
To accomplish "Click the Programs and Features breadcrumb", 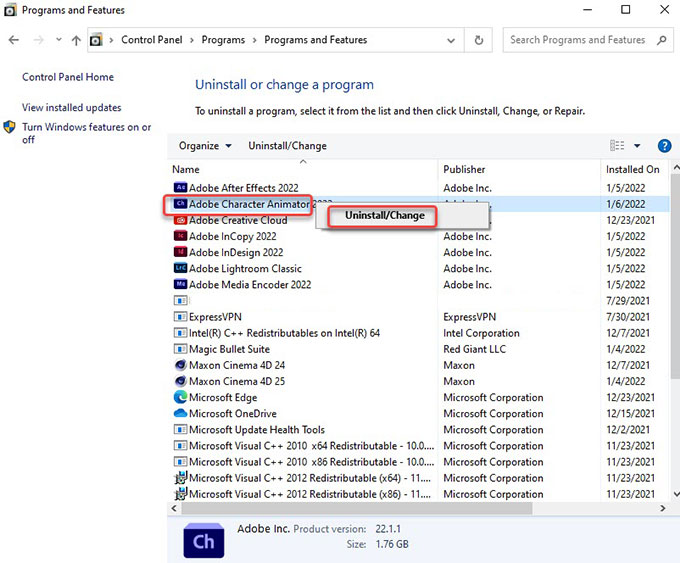I will tap(315, 40).
